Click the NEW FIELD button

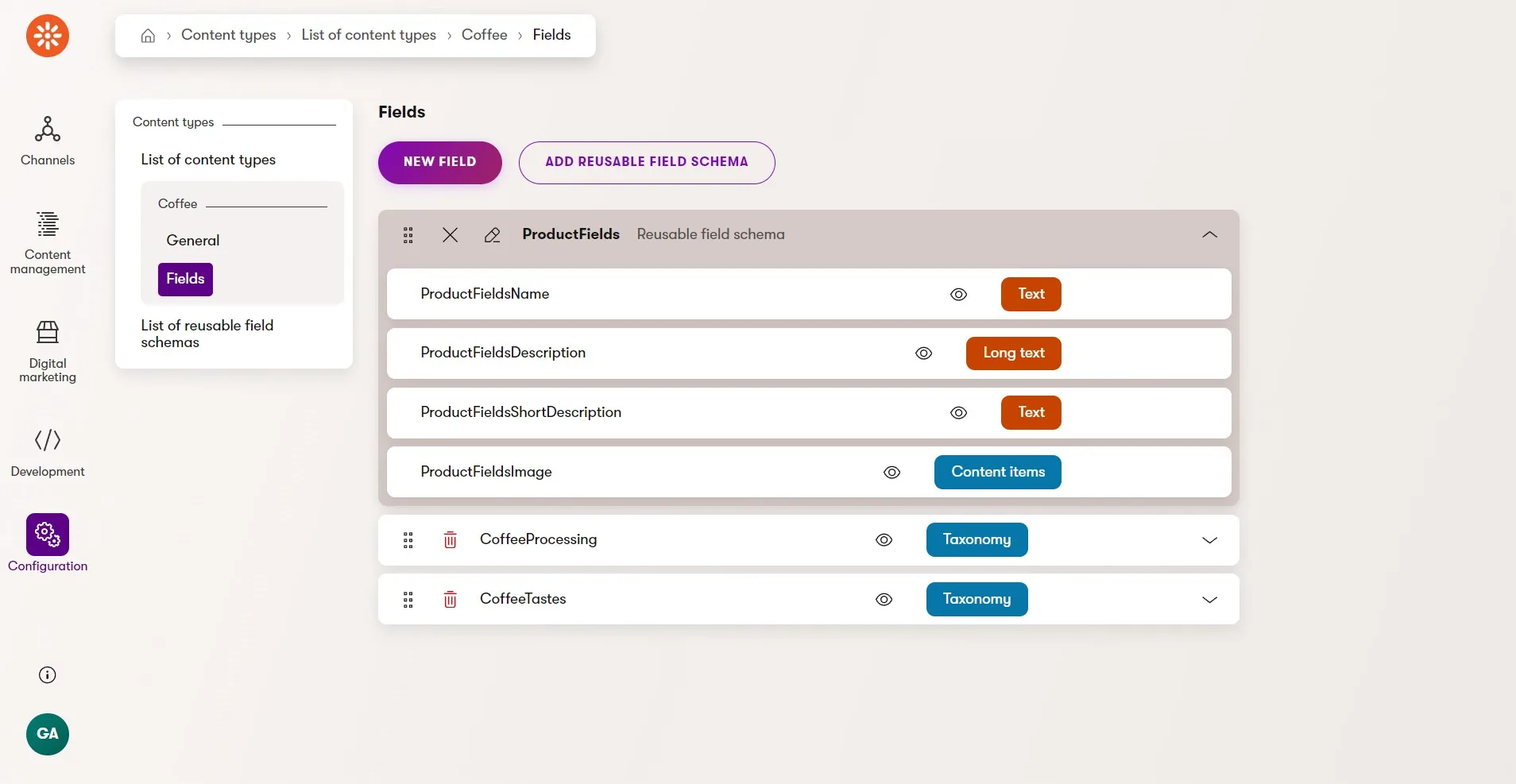(440, 162)
